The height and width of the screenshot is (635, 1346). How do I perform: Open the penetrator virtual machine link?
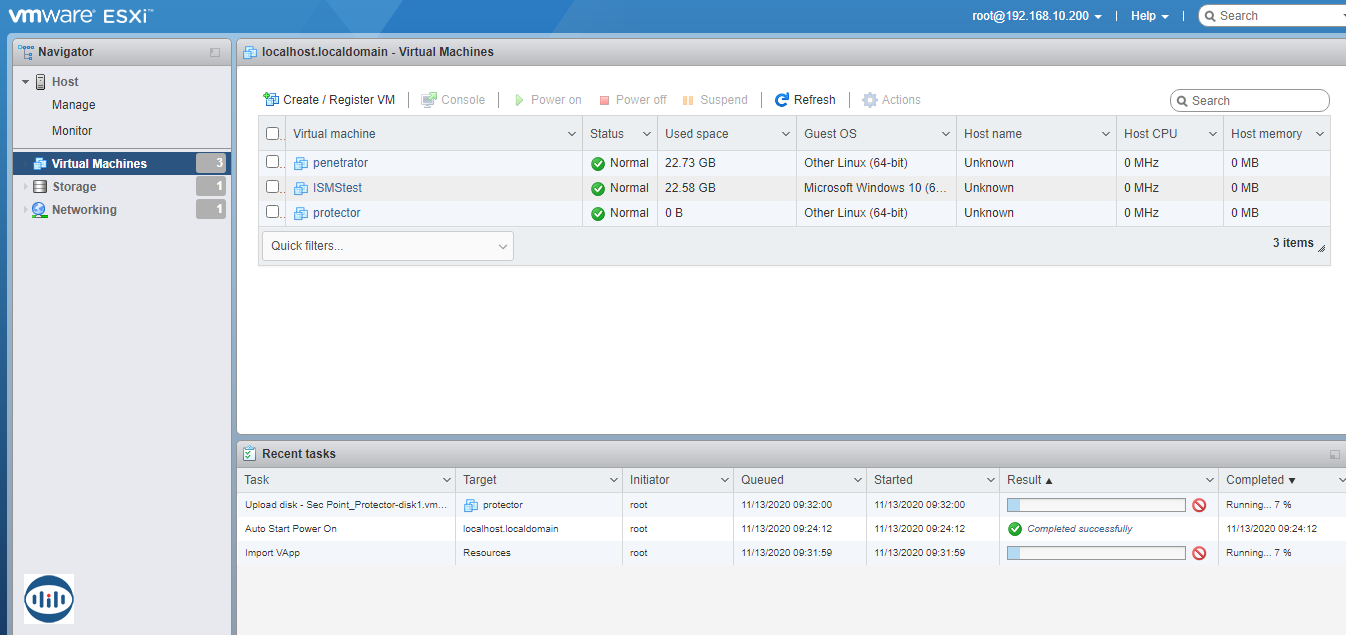pyautogui.click(x=340, y=163)
